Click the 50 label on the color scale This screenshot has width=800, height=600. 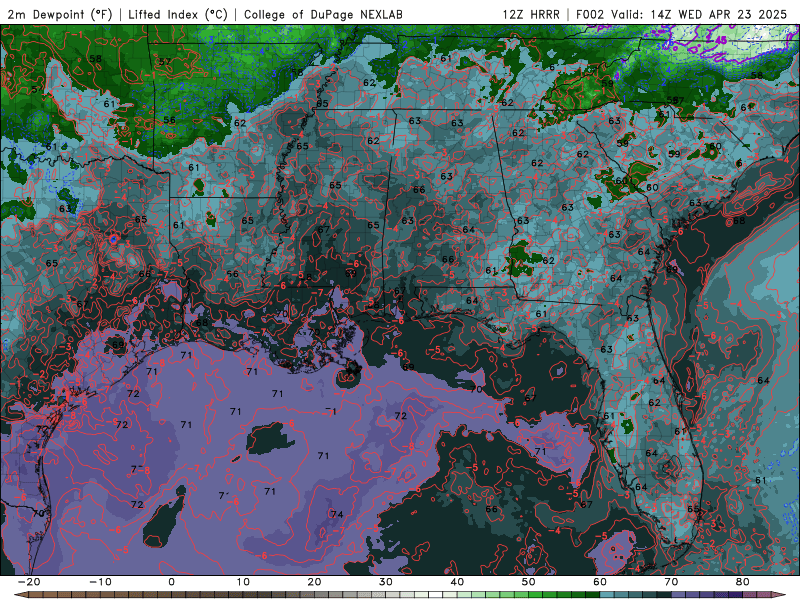pos(529,582)
